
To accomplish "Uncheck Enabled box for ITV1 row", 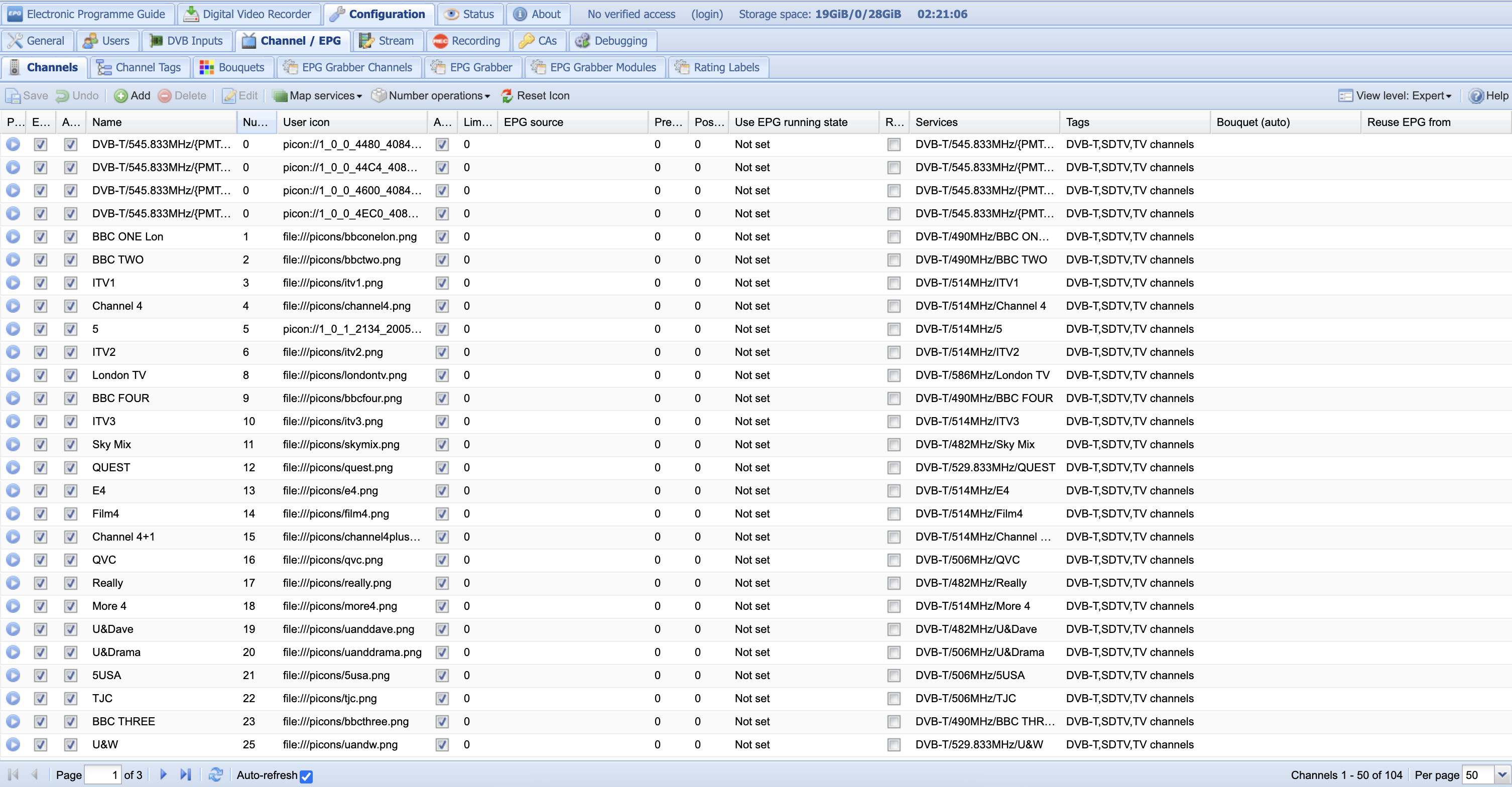I will pyautogui.click(x=41, y=283).
